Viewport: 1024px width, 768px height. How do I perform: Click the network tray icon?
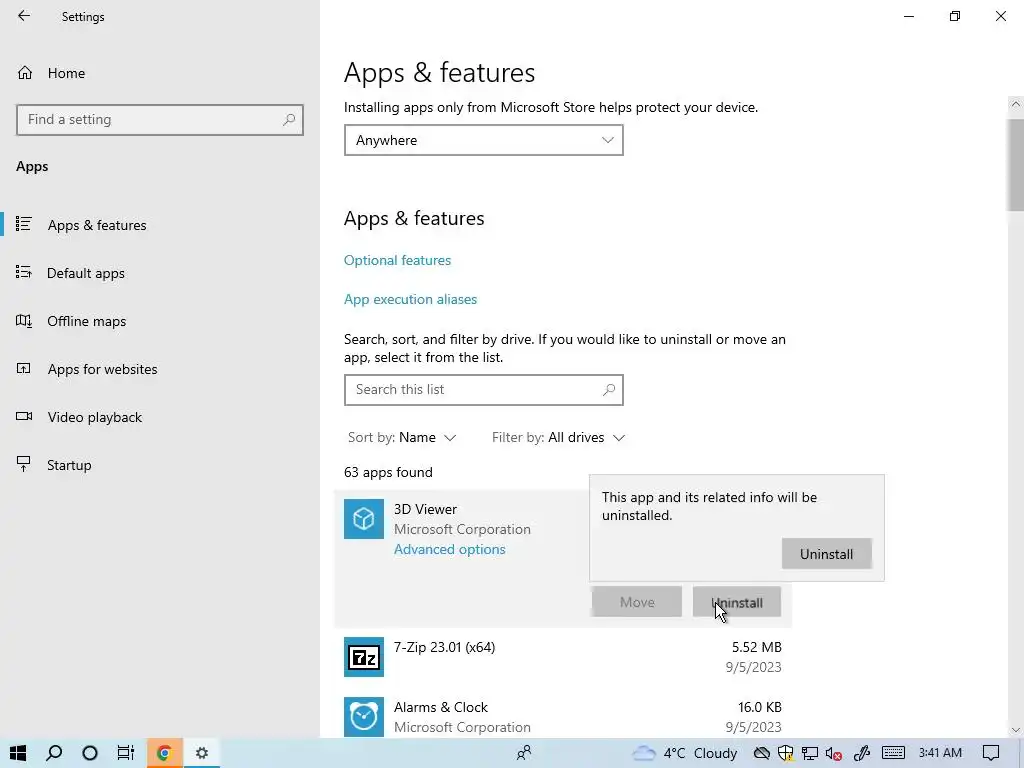tap(810, 753)
